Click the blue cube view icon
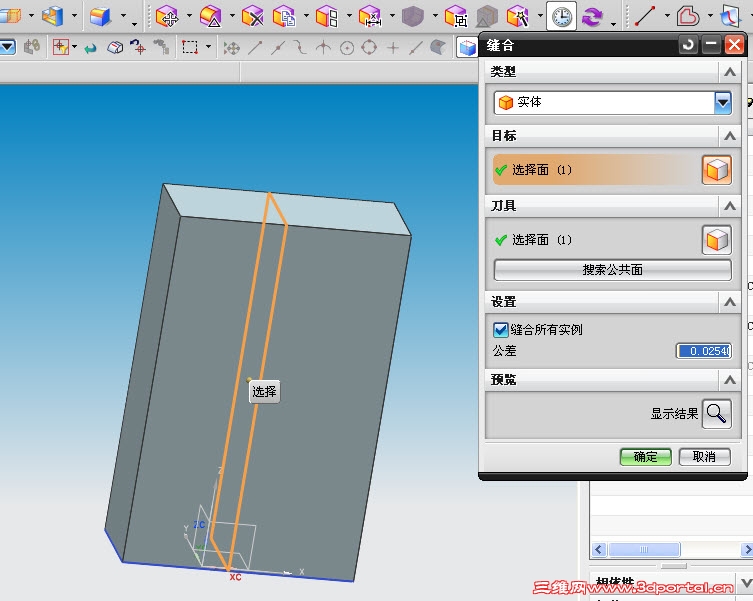753x601 pixels. (x=467, y=48)
